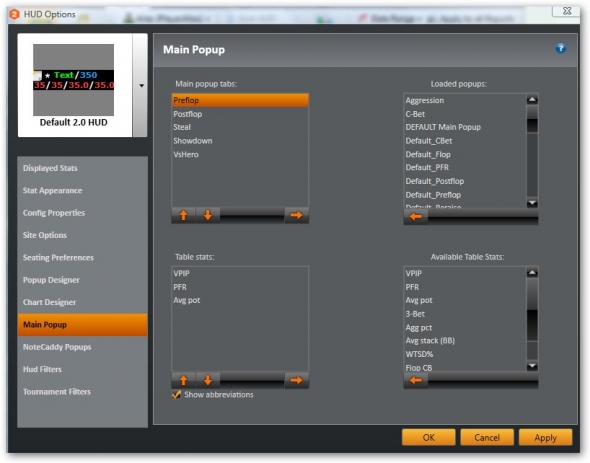Select Flop CB in Available Table Stats

(465, 367)
